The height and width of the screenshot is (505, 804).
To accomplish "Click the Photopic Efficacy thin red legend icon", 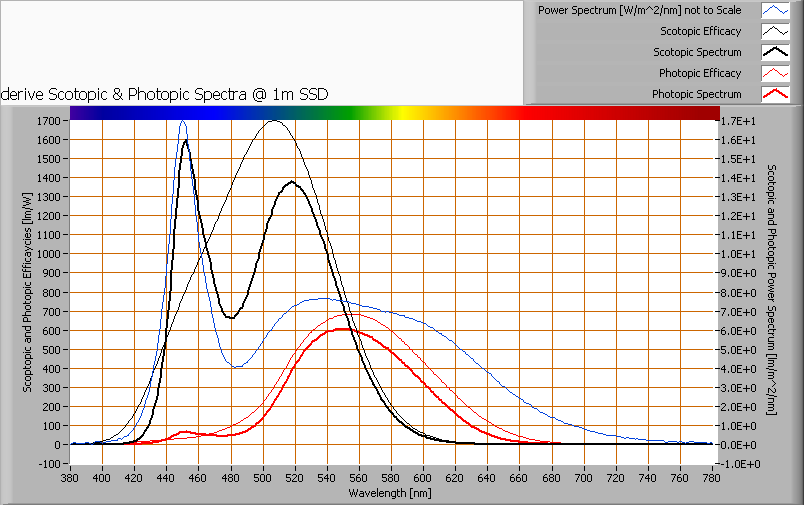I will 776,73.
